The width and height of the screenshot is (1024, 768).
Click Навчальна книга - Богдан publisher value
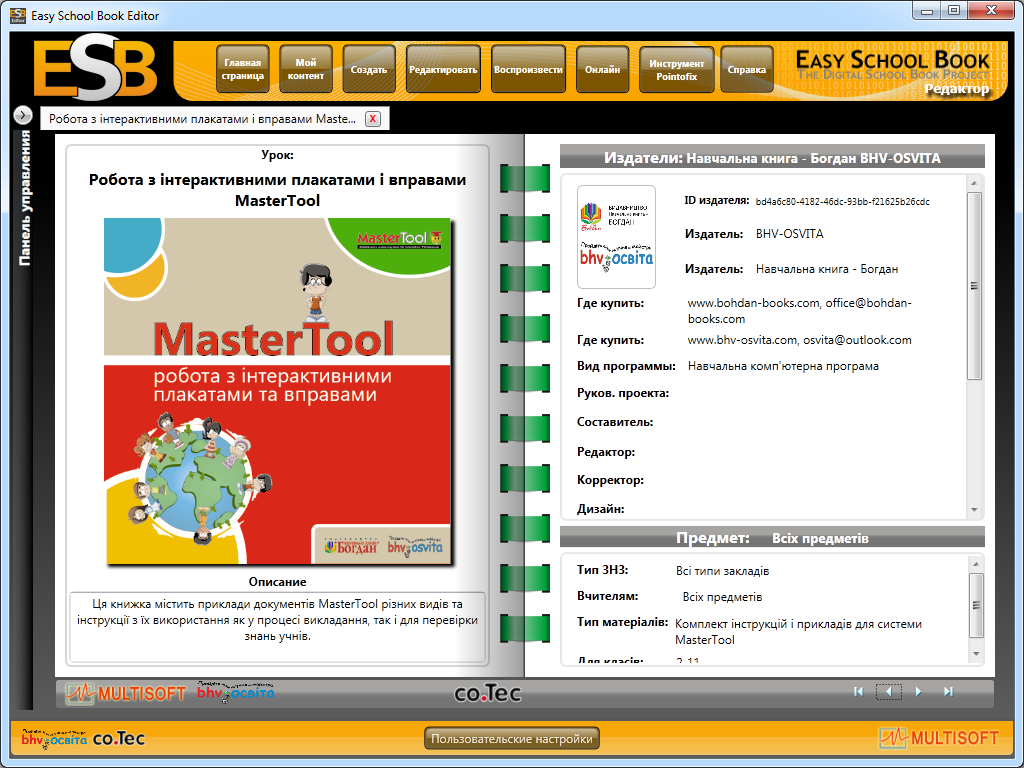coord(827,269)
